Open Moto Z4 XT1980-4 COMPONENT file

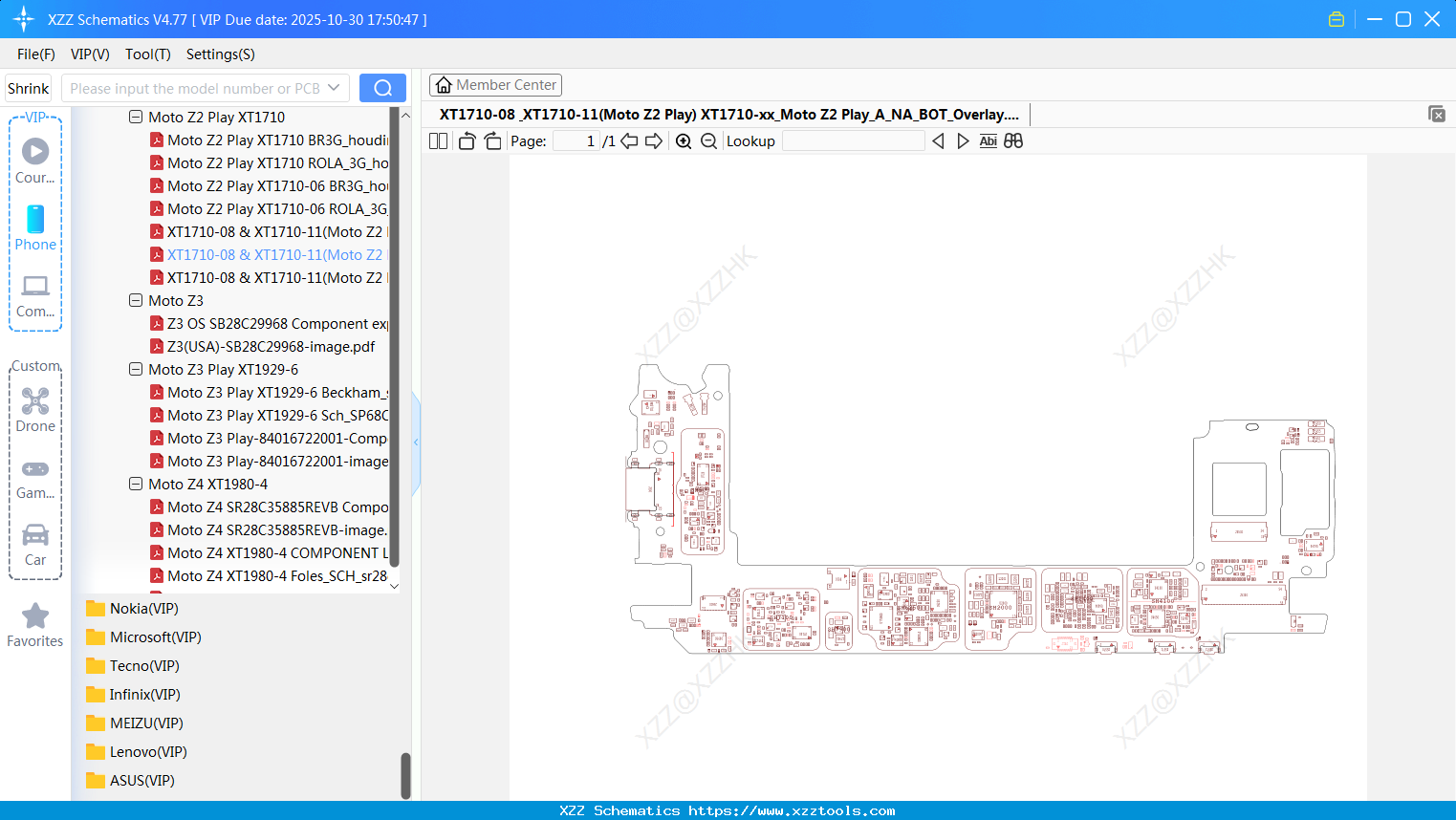[269, 552]
